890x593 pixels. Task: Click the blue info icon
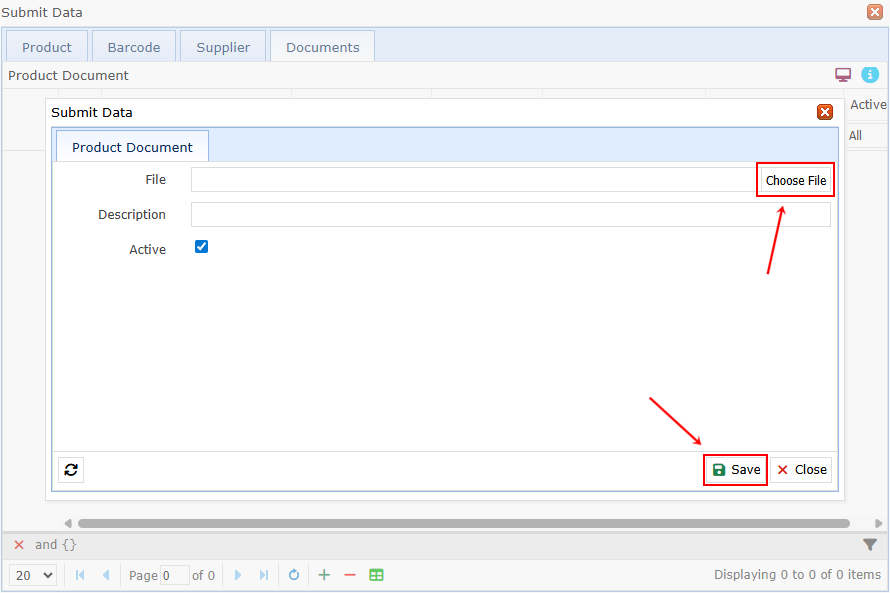pyautogui.click(x=870, y=75)
